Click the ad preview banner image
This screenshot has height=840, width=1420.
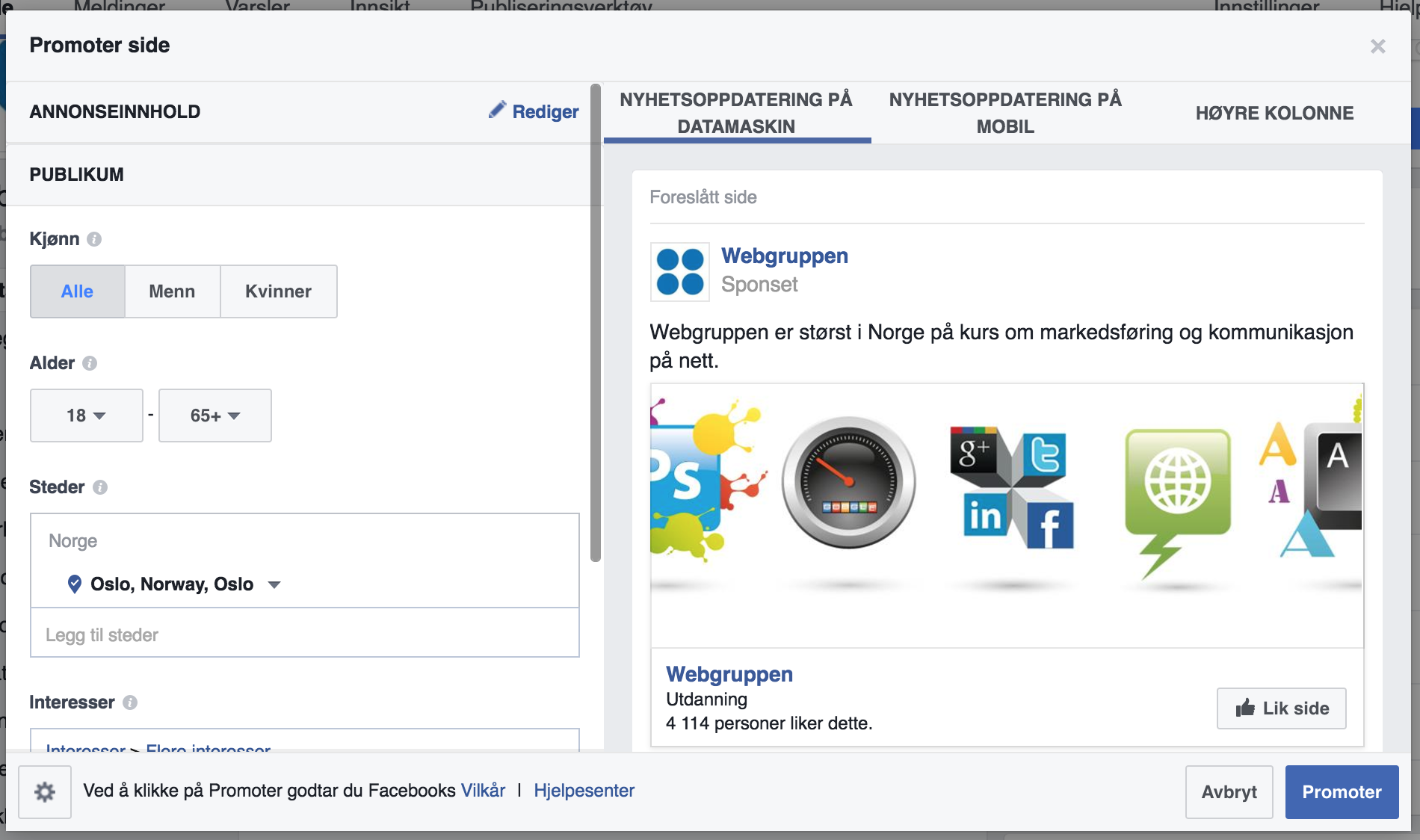(1007, 516)
